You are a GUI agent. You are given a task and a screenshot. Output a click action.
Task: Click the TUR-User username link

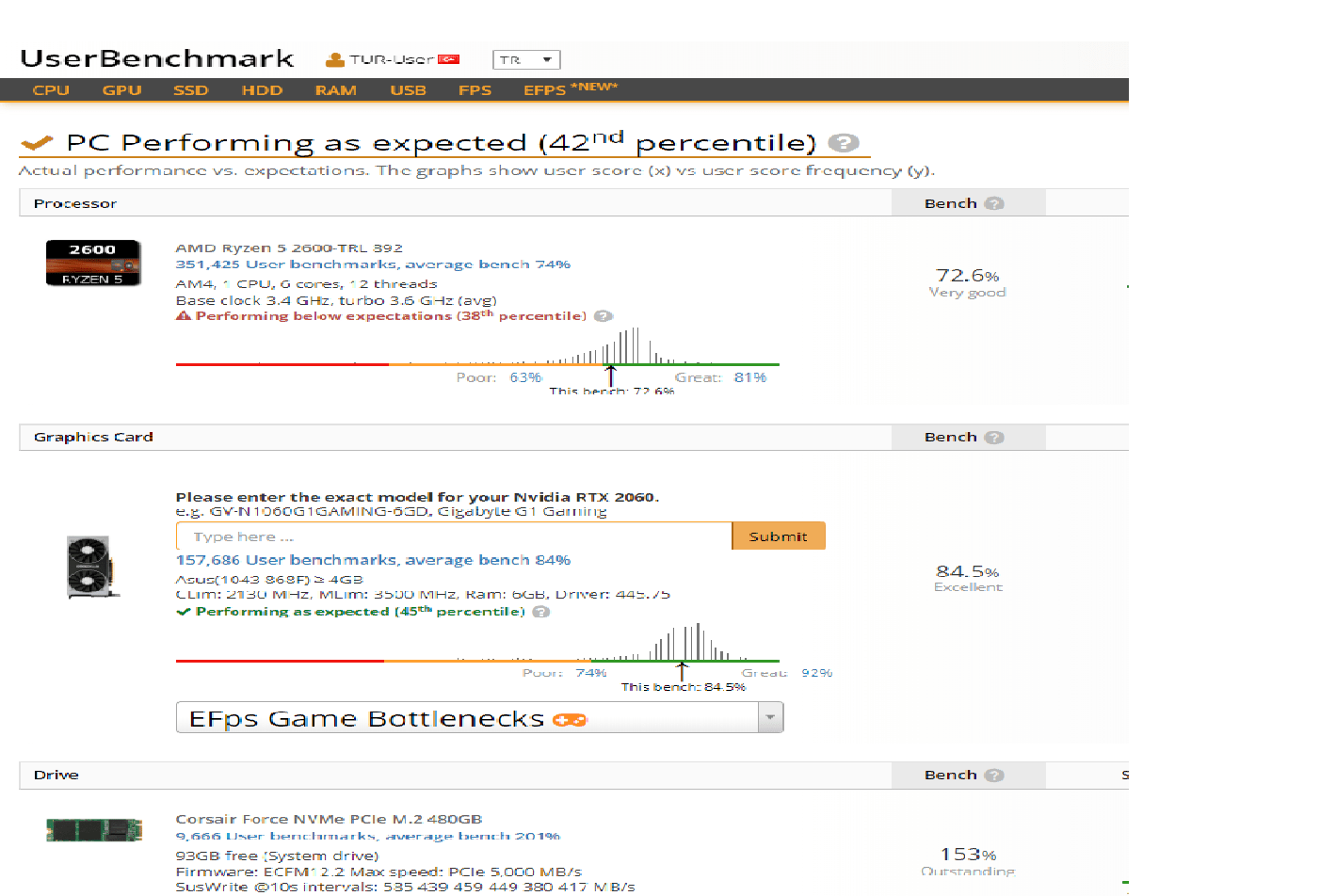pyautogui.click(x=392, y=59)
